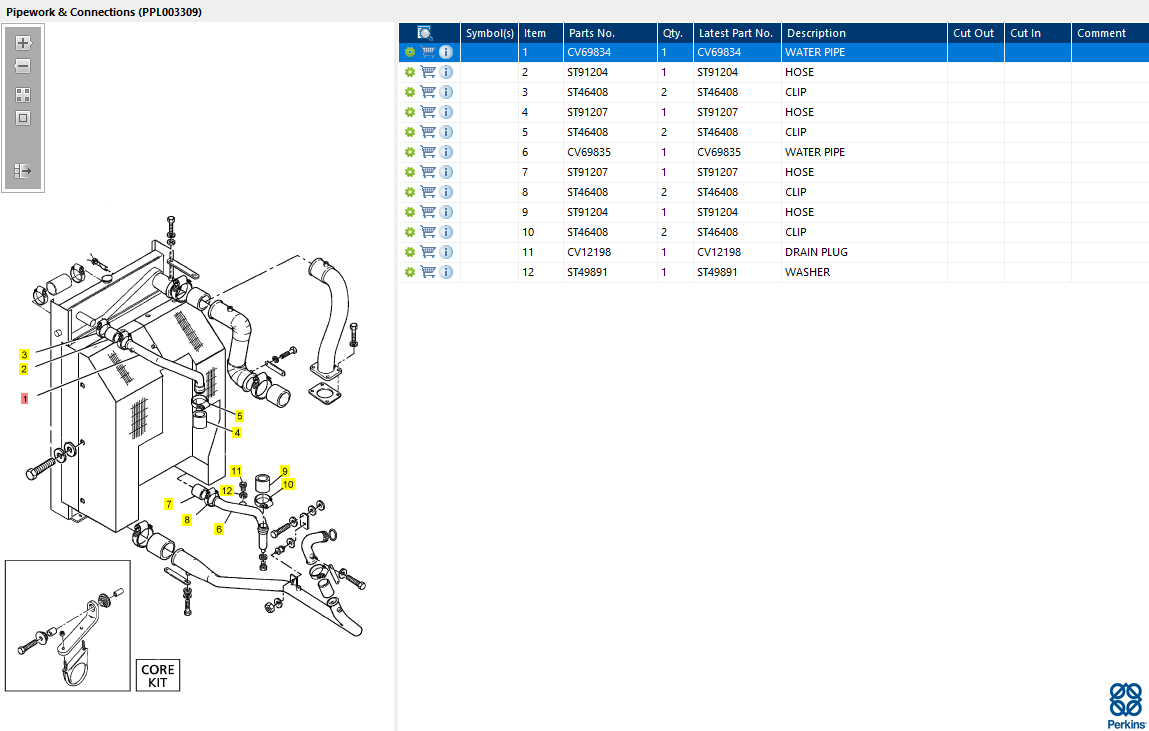Select callout 12 on the diagram
The height and width of the screenshot is (731, 1149).
(227, 491)
